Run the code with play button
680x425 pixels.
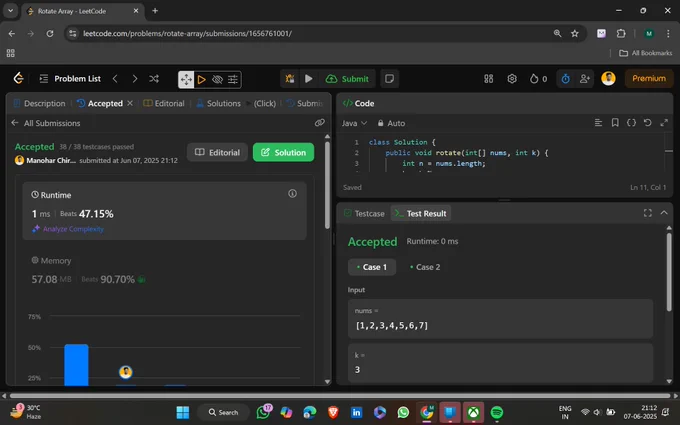[309, 78]
